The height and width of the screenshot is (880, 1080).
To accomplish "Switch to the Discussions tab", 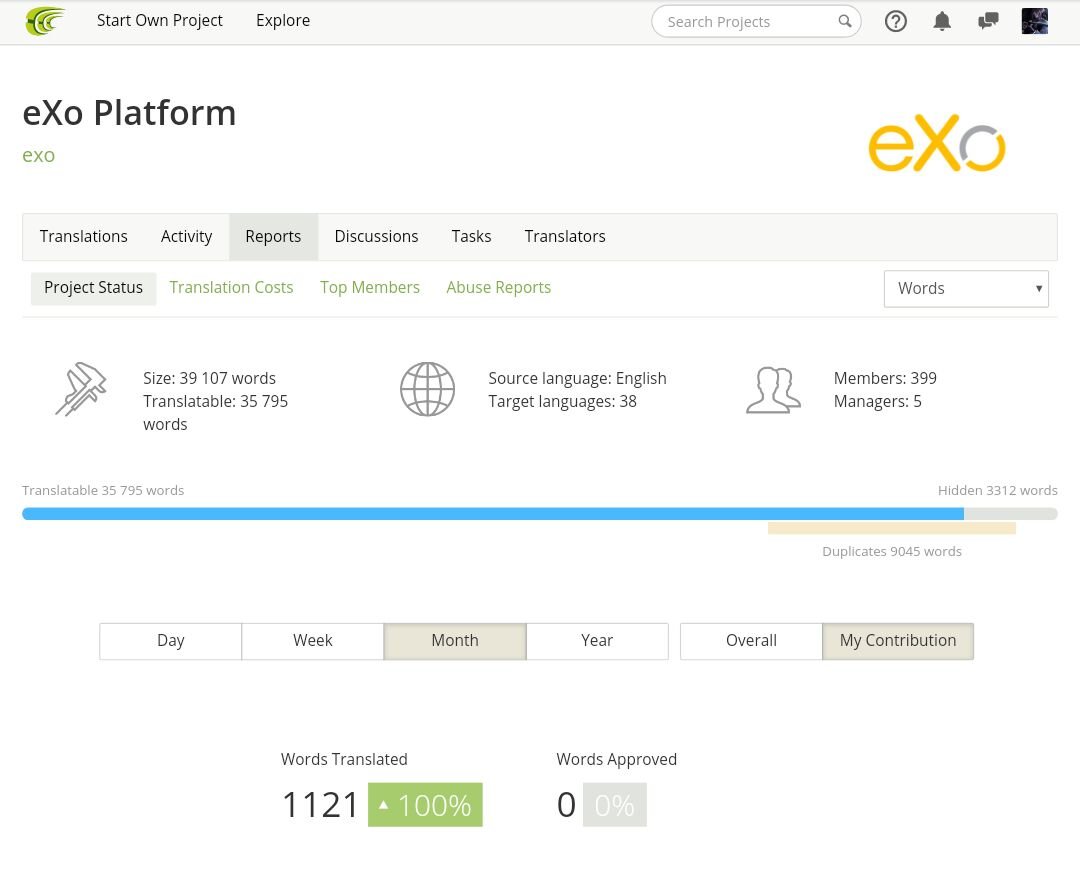I will point(376,236).
